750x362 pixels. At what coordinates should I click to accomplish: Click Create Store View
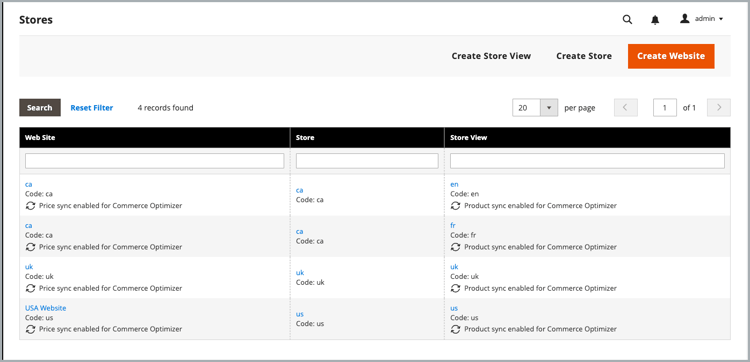[491, 56]
